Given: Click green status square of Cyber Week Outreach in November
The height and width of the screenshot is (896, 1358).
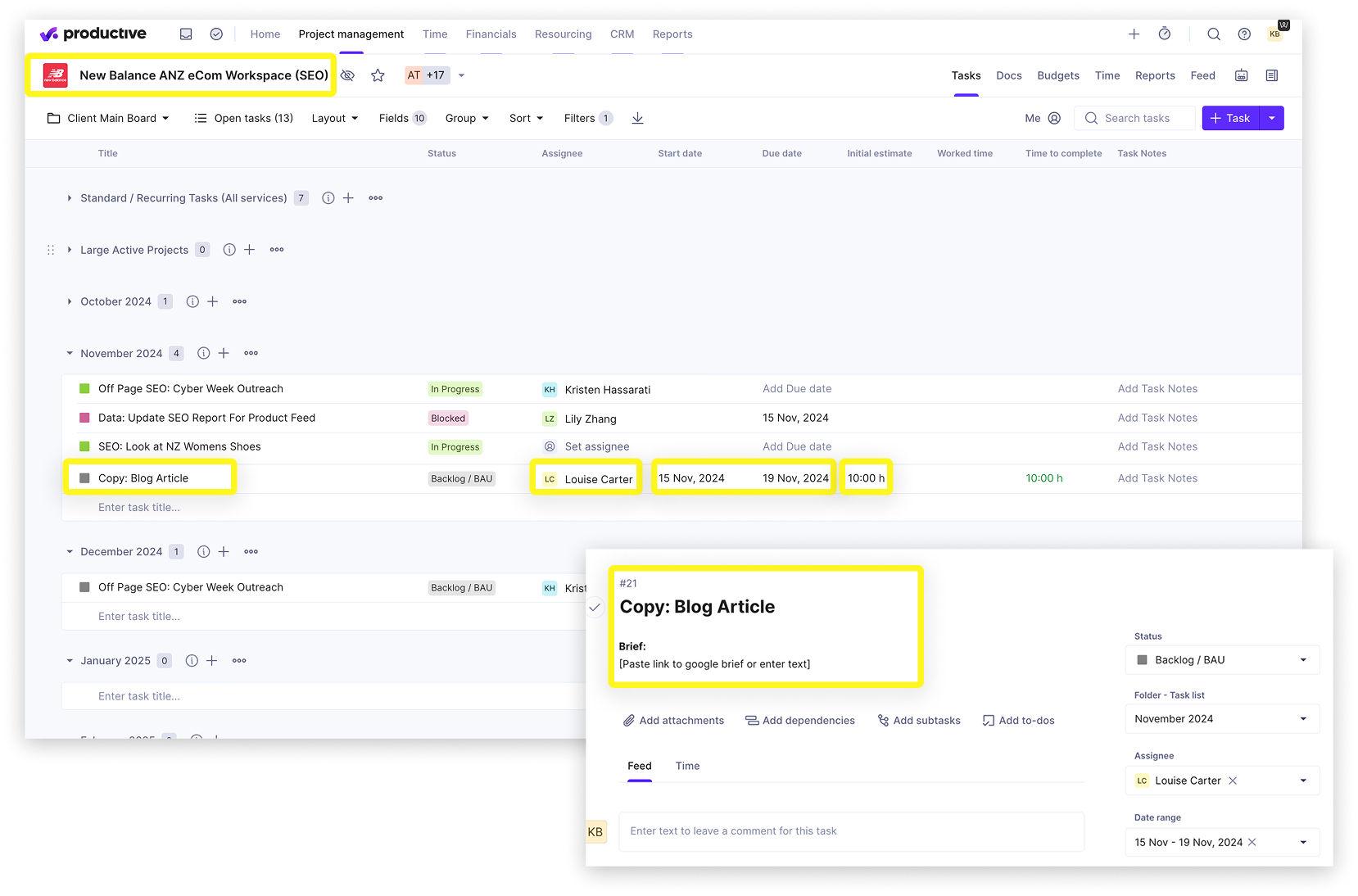Looking at the screenshot, I should (84, 389).
